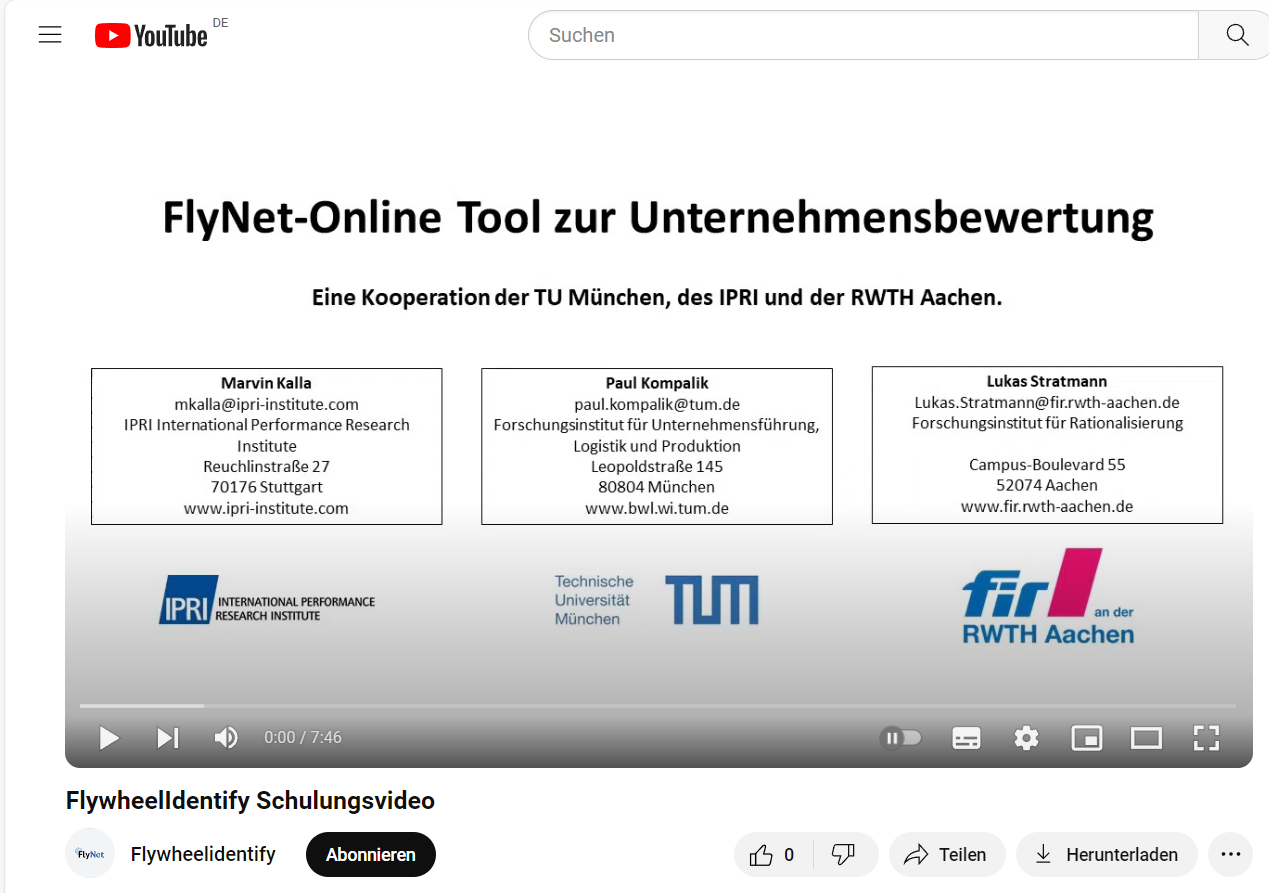Viewport: 1269px width, 893px height.
Task: Toggle autoplay off
Action: [x=900, y=737]
